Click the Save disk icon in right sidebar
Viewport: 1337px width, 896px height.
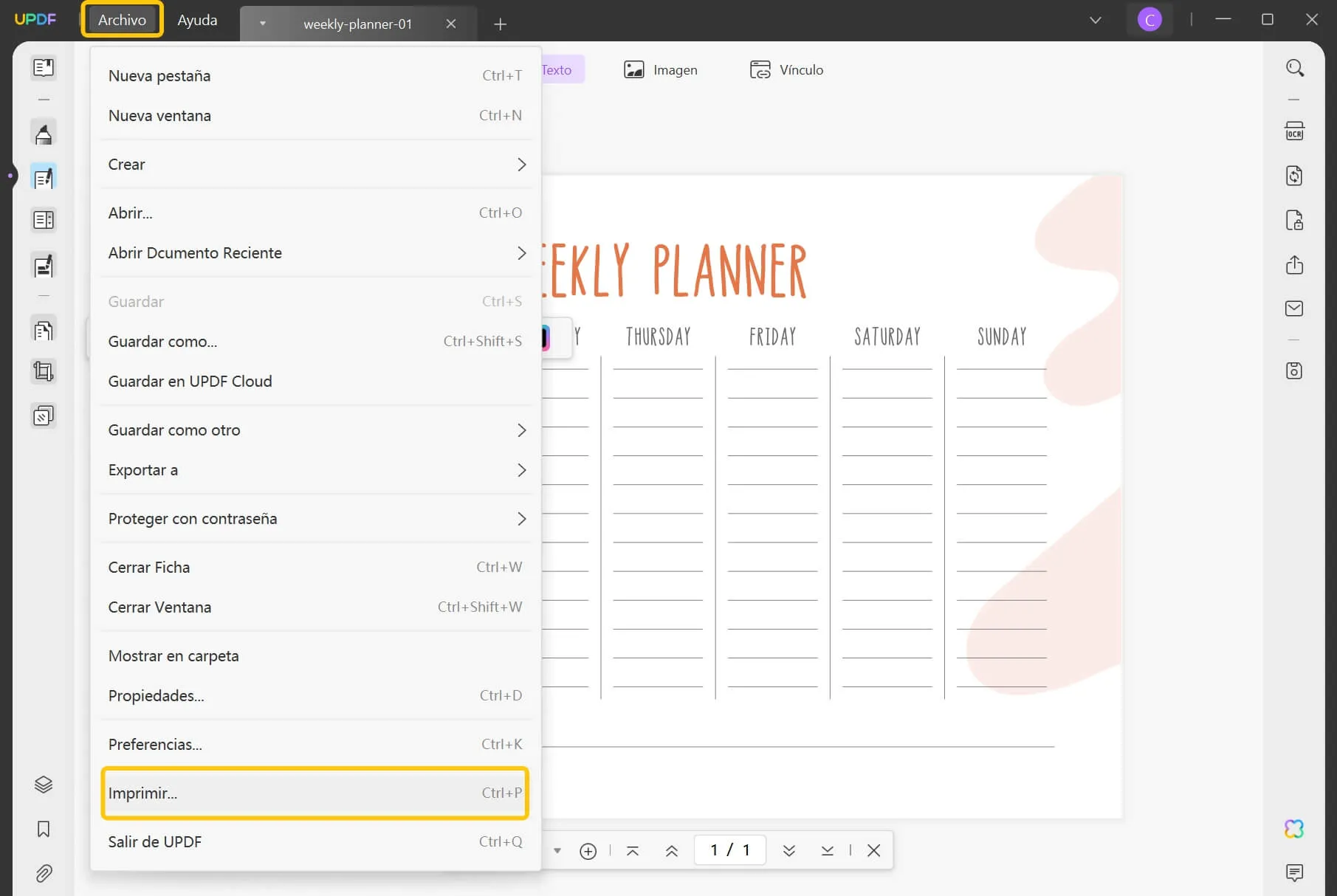(x=1294, y=371)
